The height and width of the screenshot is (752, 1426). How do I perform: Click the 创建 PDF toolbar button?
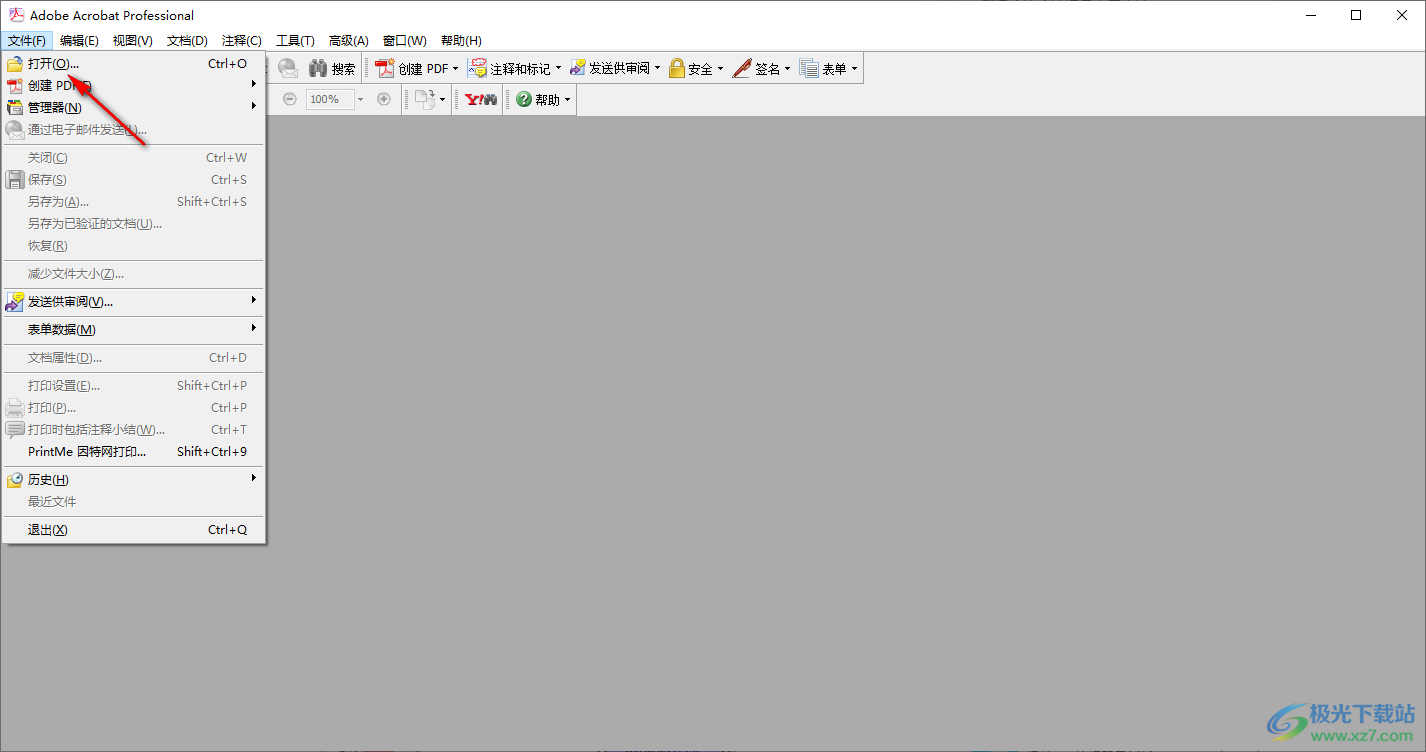pyautogui.click(x=412, y=68)
